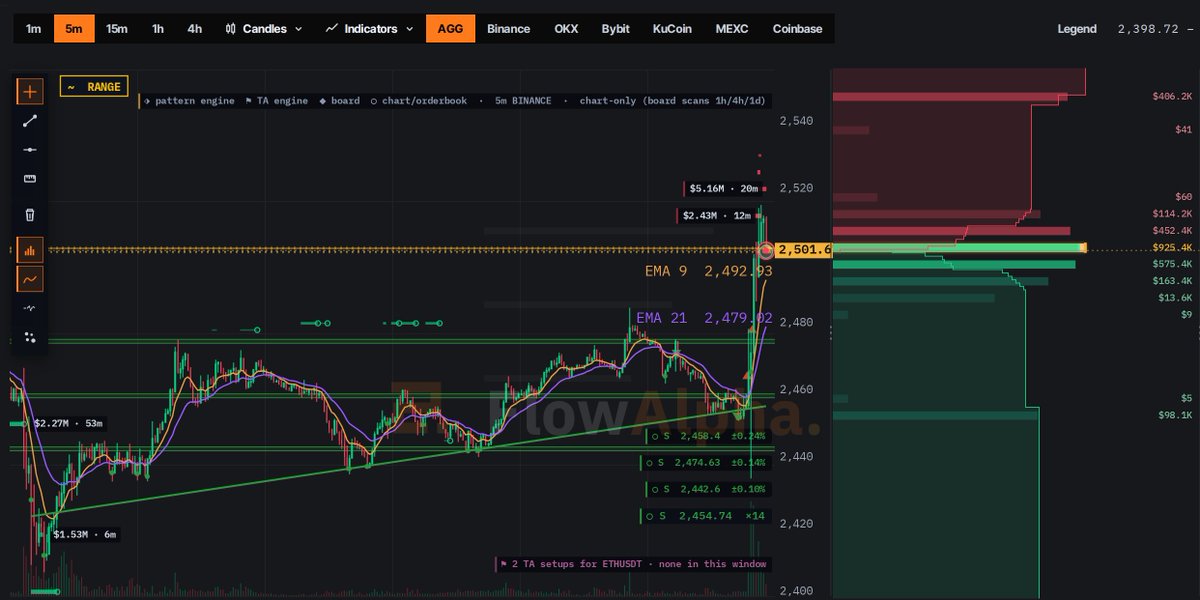
Task: Click the $2.43M · 12m liquidity marker
Action: pos(718,215)
